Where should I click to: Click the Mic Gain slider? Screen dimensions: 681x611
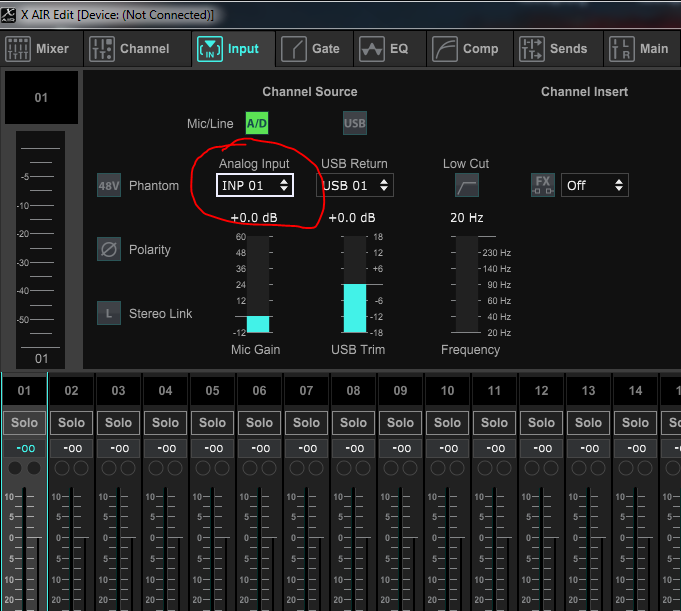tap(258, 284)
